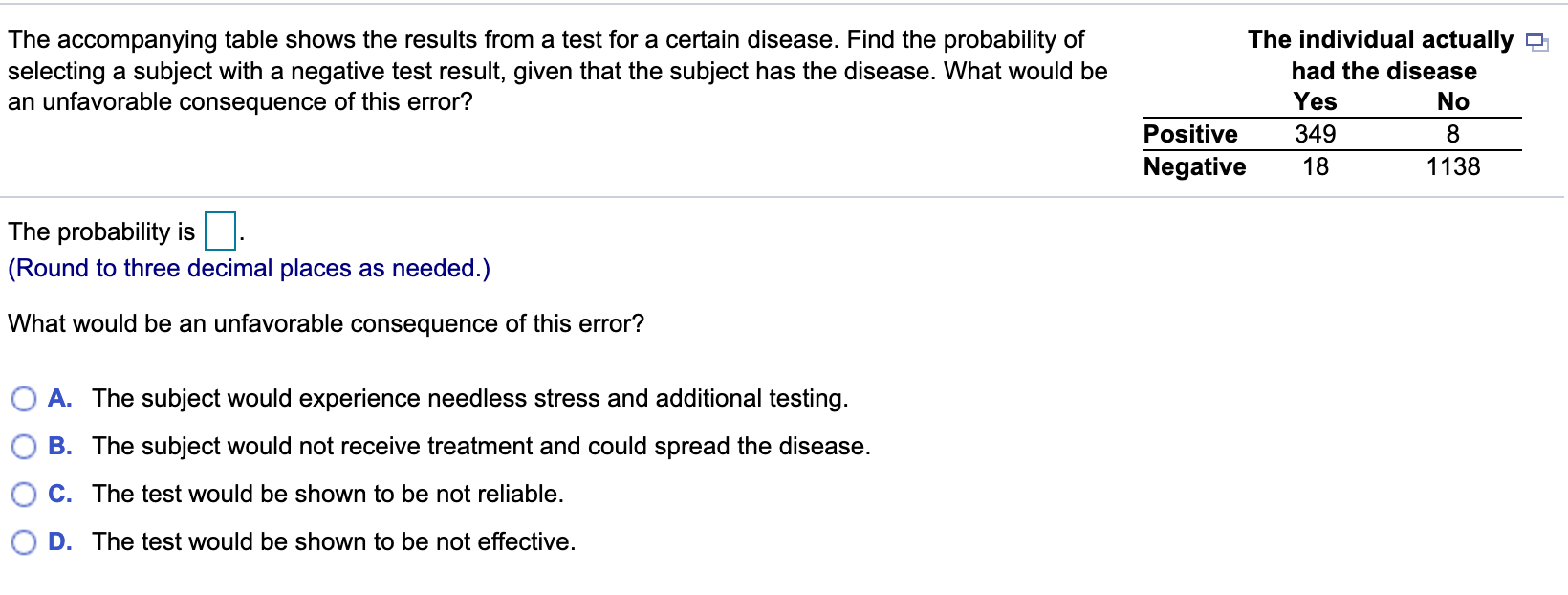Image resolution: width=1568 pixels, height=595 pixels.
Task: Click the 'test not effective' answer text
Action: coord(334,541)
